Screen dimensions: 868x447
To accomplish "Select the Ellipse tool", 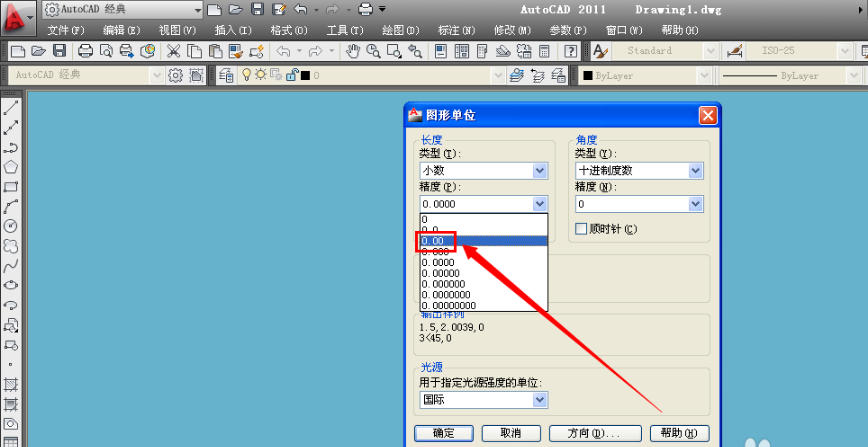I will (x=11, y=285).
